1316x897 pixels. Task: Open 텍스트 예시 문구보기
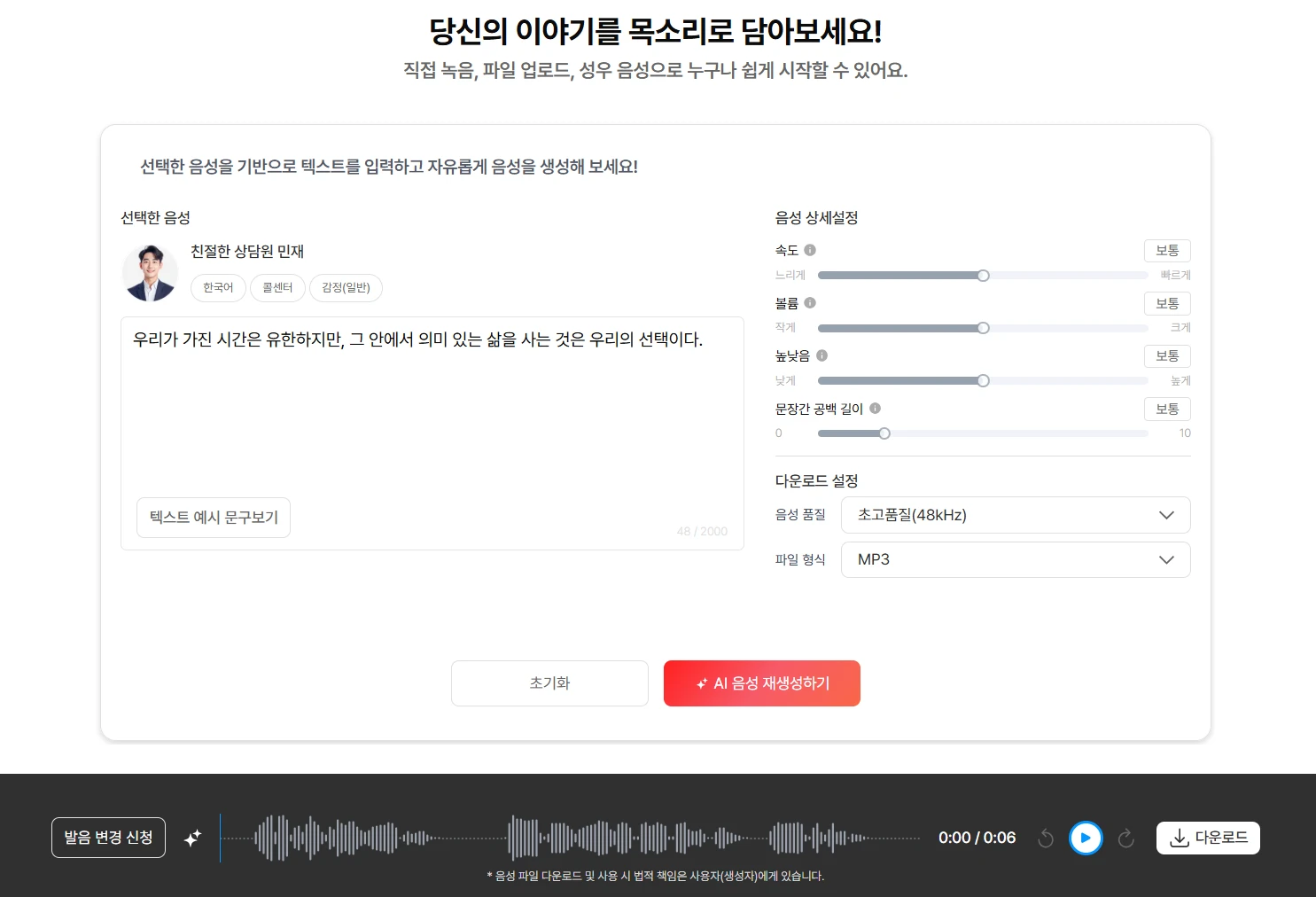(x=214, y=518)
